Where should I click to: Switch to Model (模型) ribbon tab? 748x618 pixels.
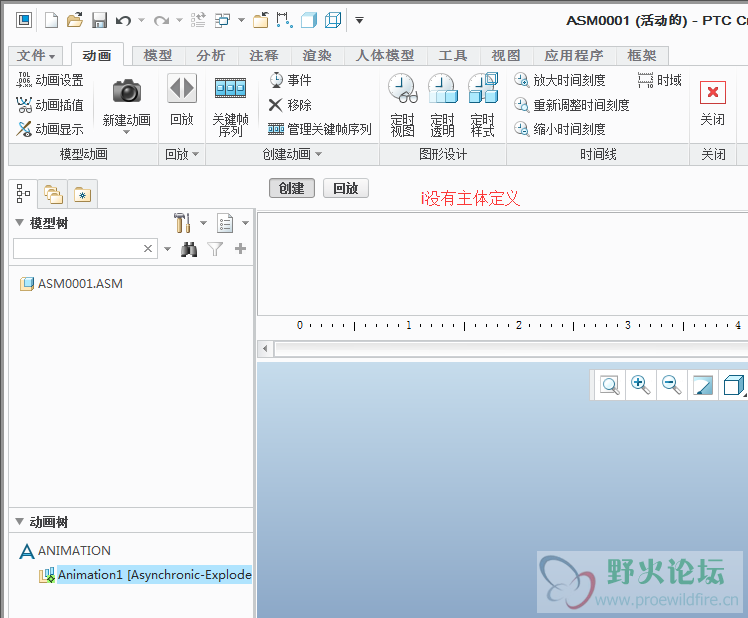[158, 55]
